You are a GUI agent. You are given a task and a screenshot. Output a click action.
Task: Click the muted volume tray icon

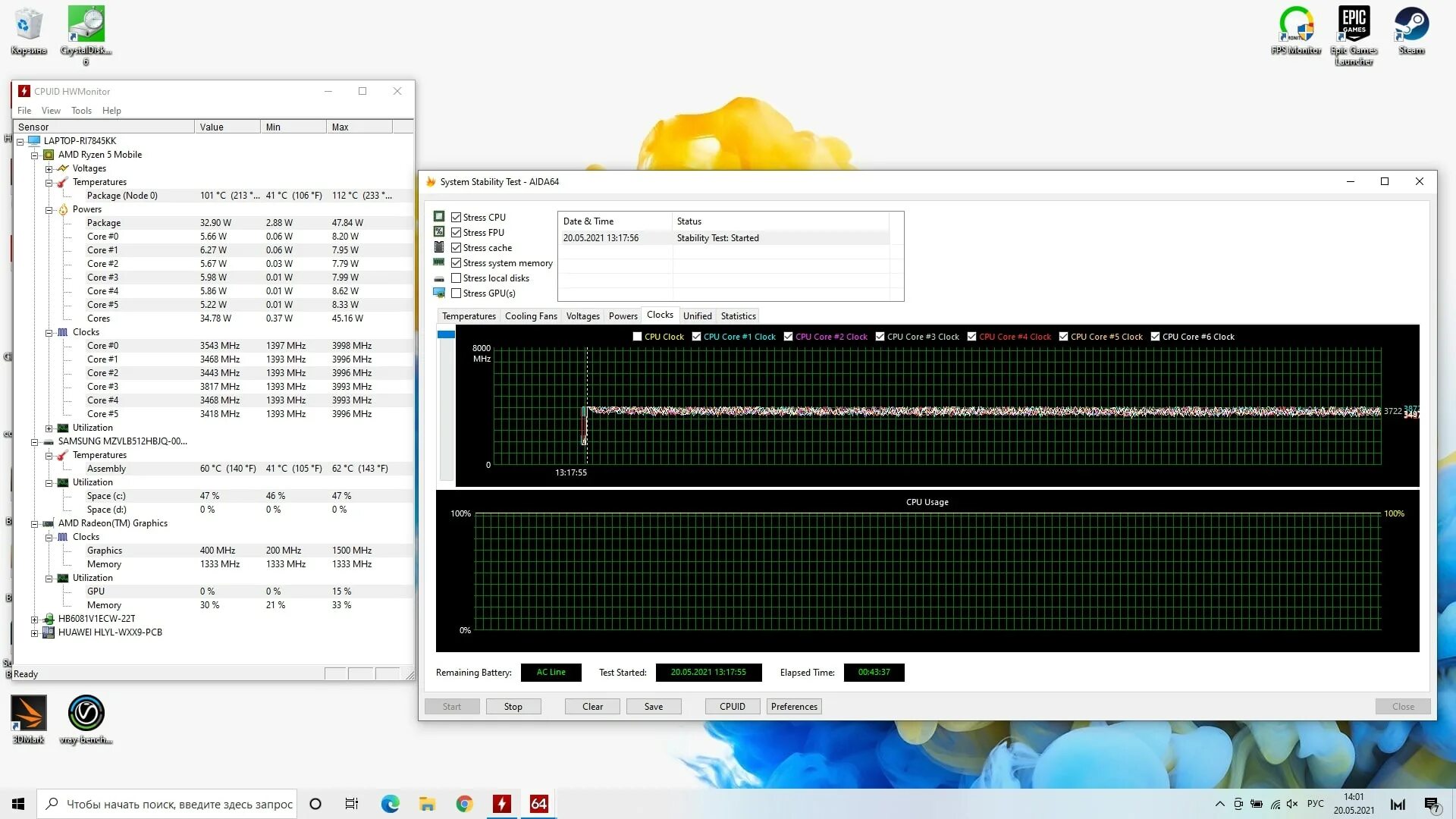click(1292, 804)
